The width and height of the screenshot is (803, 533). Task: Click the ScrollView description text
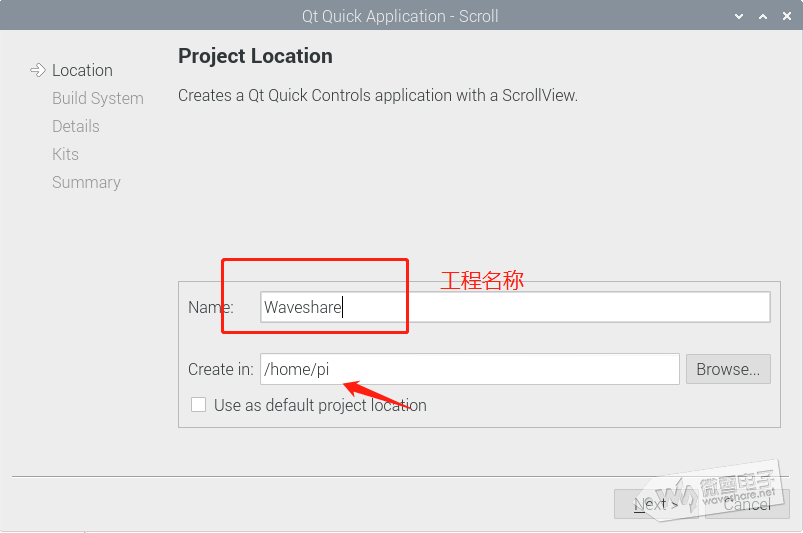click(377, 96)
